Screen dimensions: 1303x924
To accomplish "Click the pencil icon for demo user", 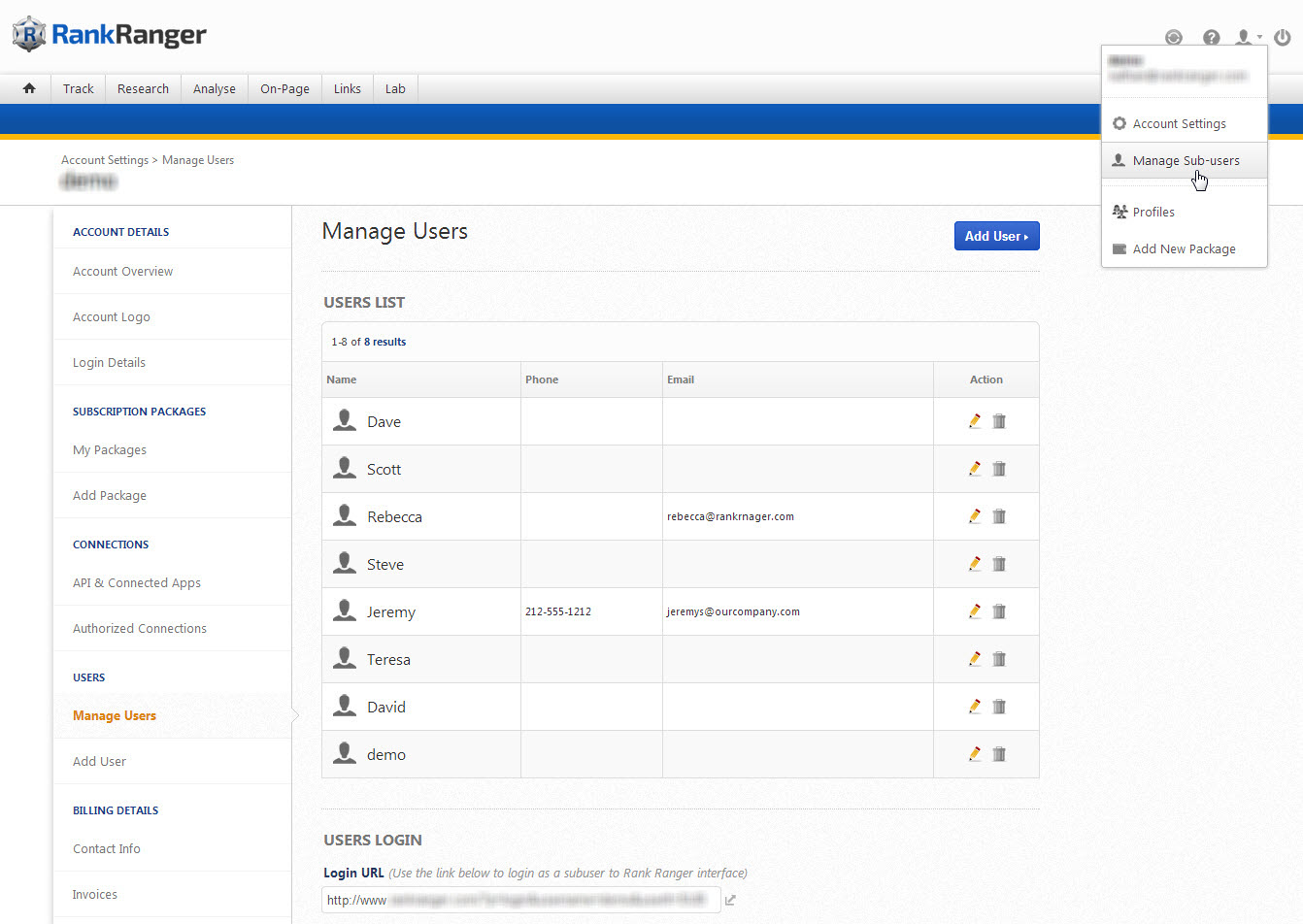I will coord(975,754).
